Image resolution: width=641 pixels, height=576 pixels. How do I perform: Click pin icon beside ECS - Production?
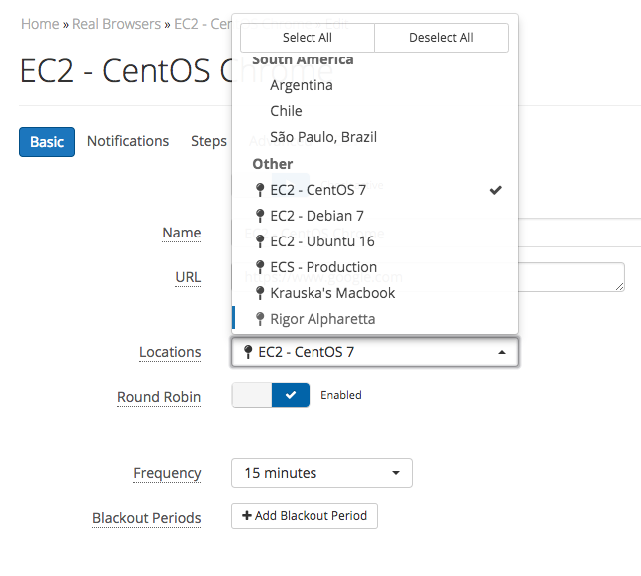click(260, 267)
